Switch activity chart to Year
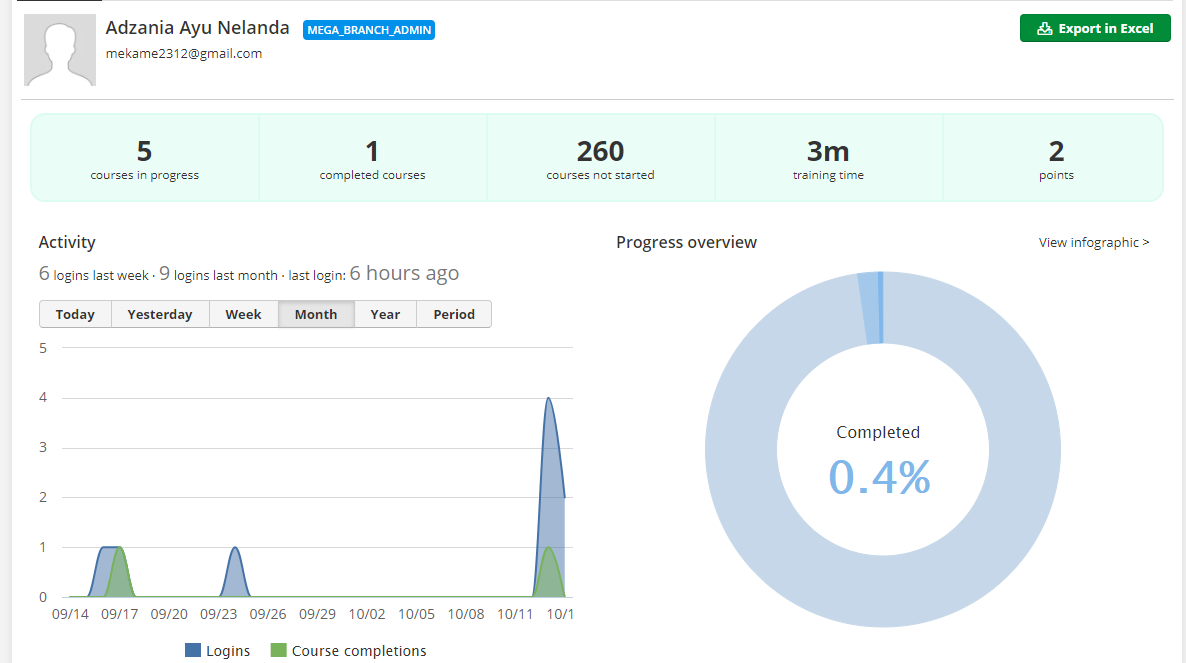The width and height of the screenshot is (1186, 663). 385,314
